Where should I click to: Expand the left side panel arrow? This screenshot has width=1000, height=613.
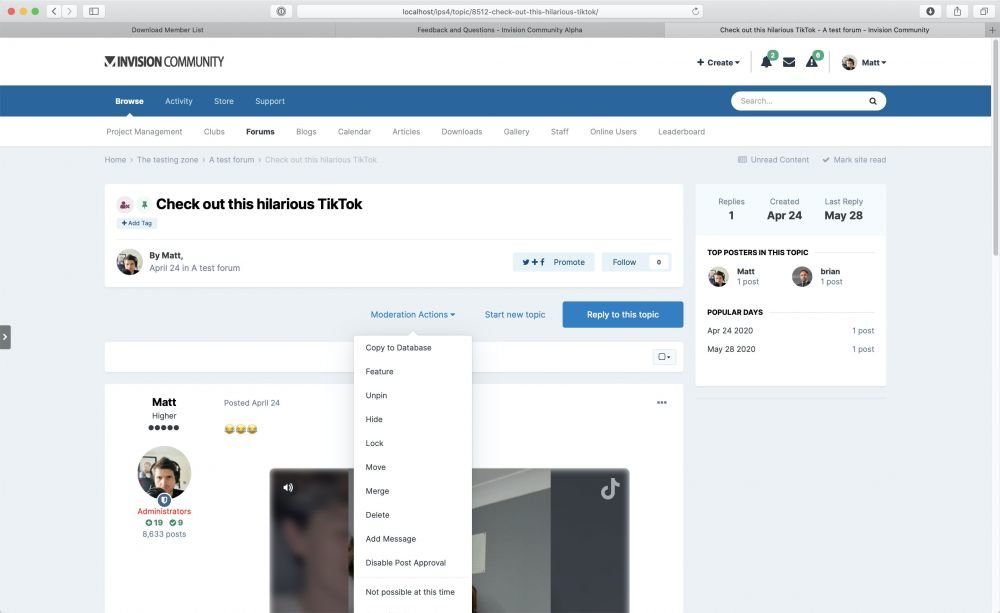click(x=5, y=337)
